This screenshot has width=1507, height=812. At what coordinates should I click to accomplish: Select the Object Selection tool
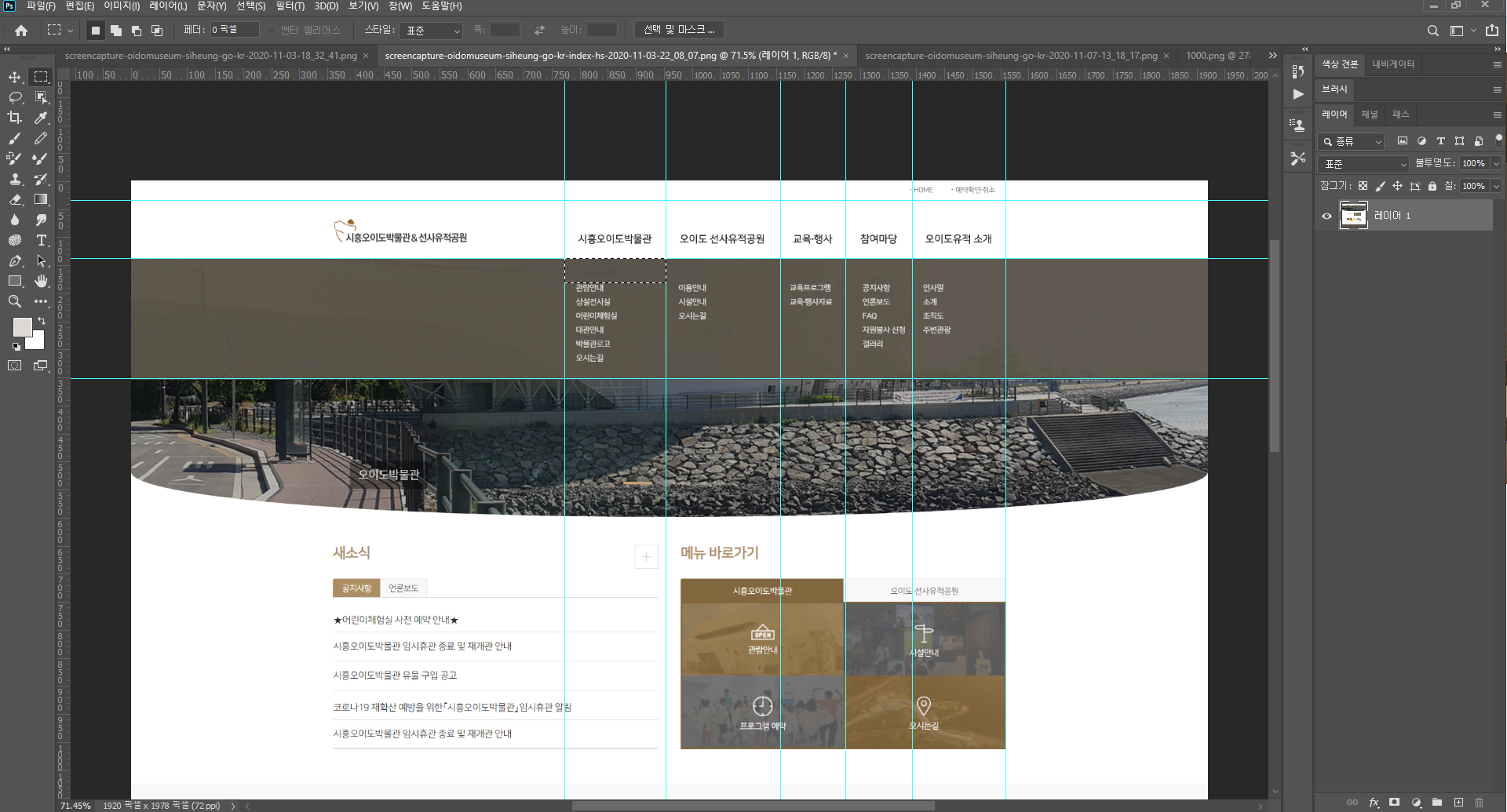(41, 97)
